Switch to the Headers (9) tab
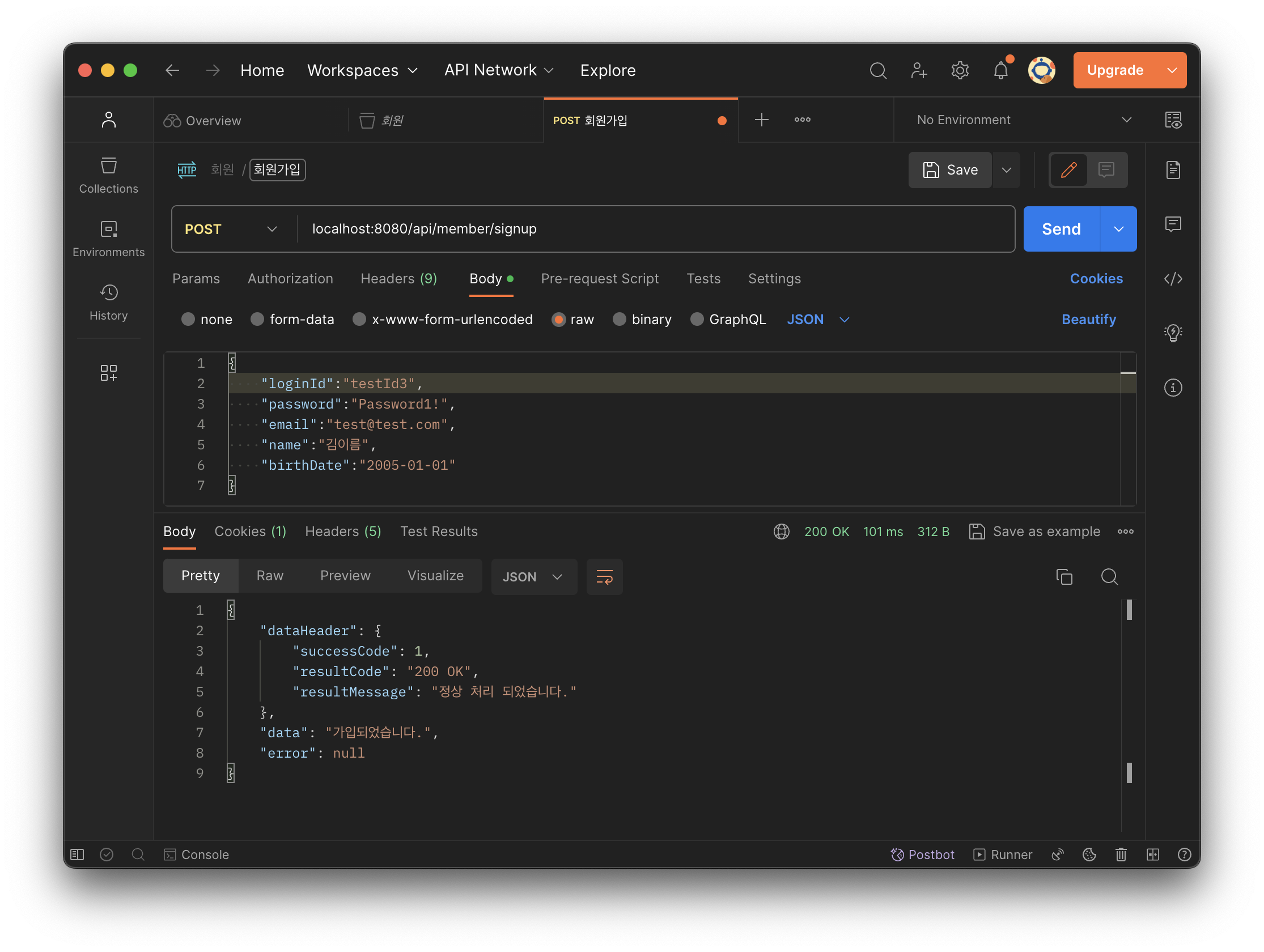 coord(398,279)
